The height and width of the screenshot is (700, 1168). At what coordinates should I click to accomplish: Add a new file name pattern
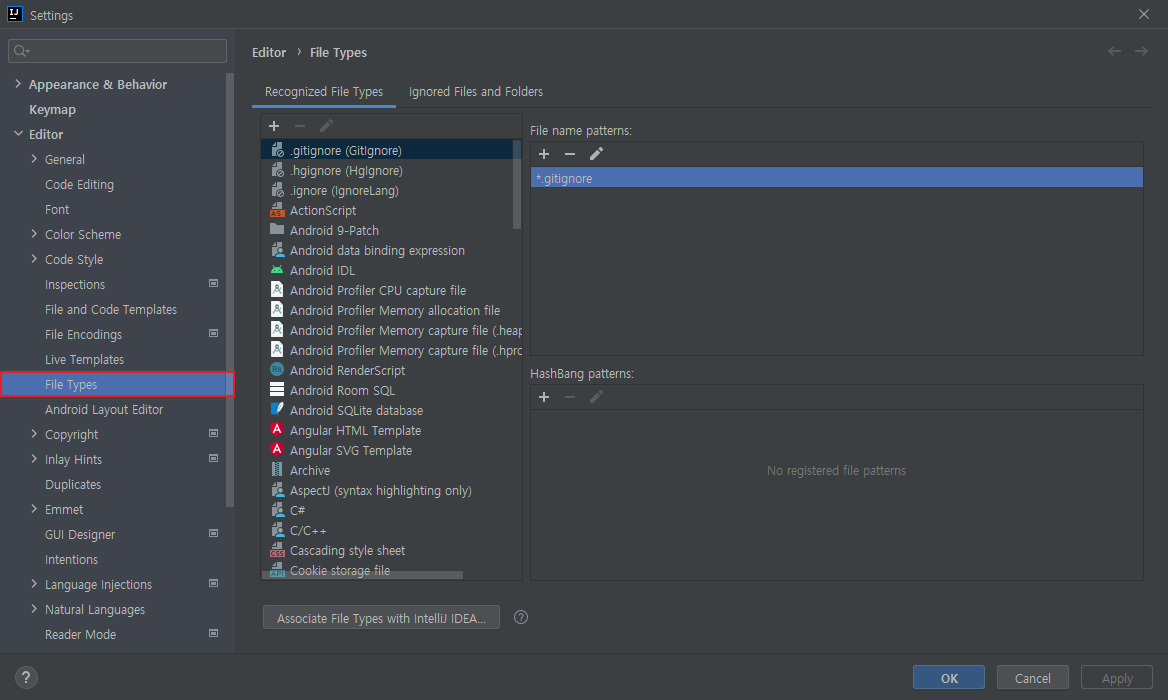point(544,154)
